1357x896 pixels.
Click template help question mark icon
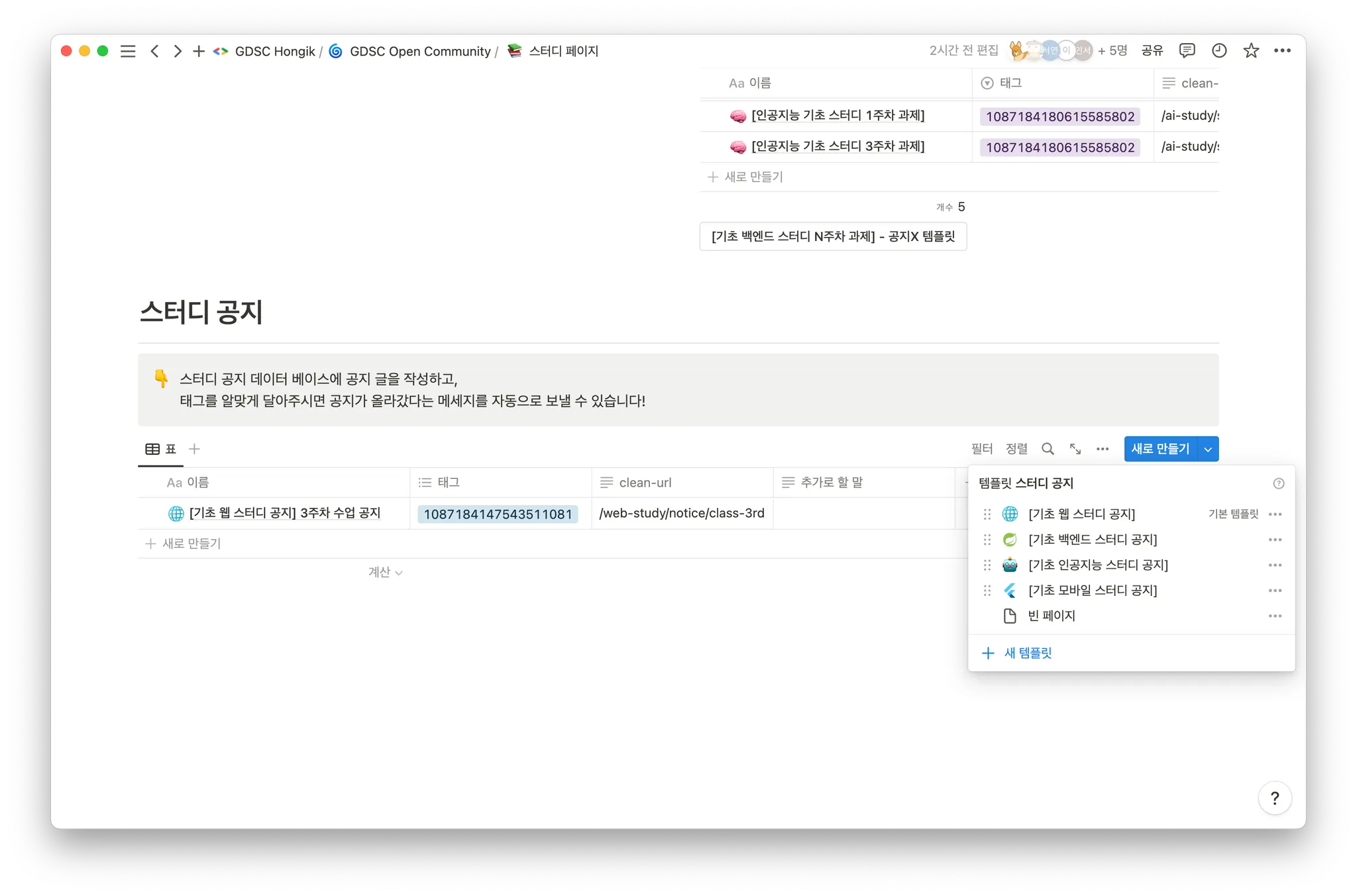point(1278,483)
